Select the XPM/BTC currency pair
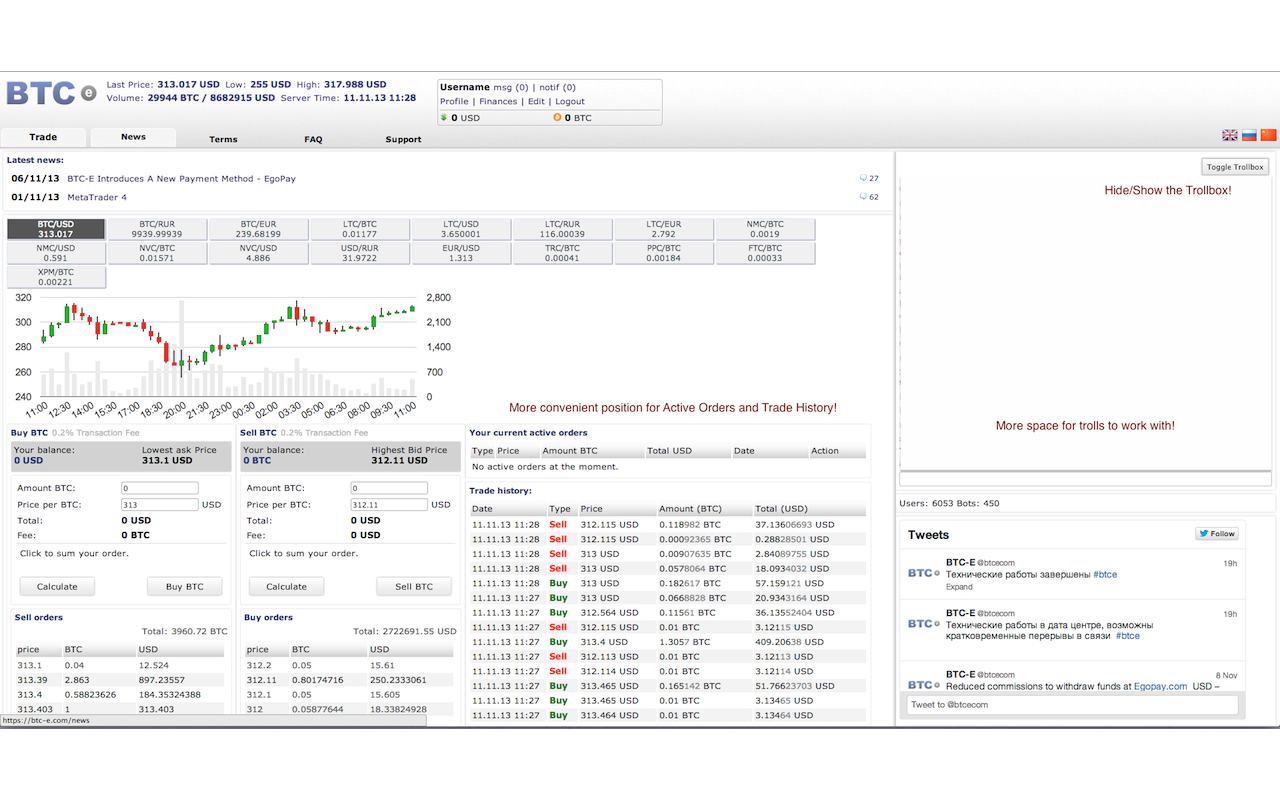 (56, 277)
